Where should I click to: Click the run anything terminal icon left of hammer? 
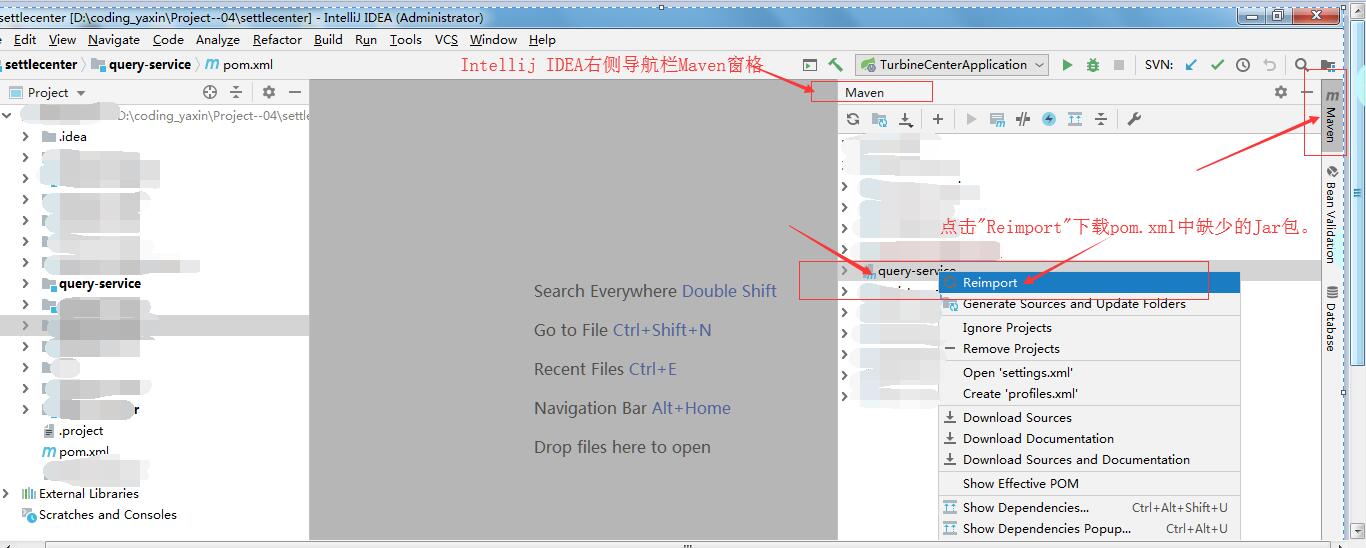pos(810,64)
